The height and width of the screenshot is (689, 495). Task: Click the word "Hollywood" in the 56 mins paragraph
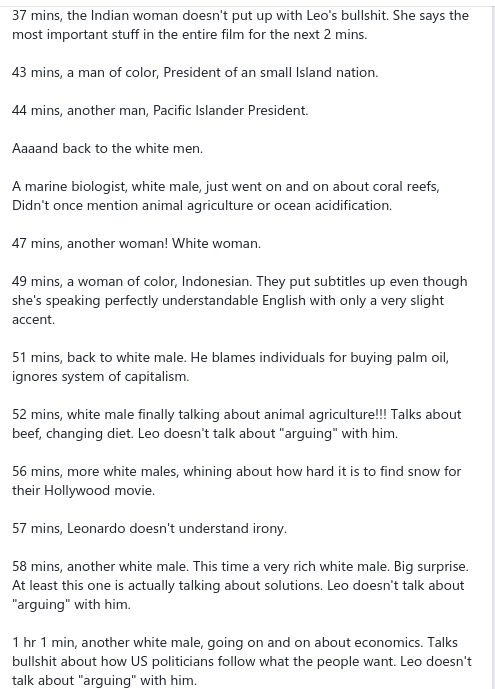pos(78,490)
